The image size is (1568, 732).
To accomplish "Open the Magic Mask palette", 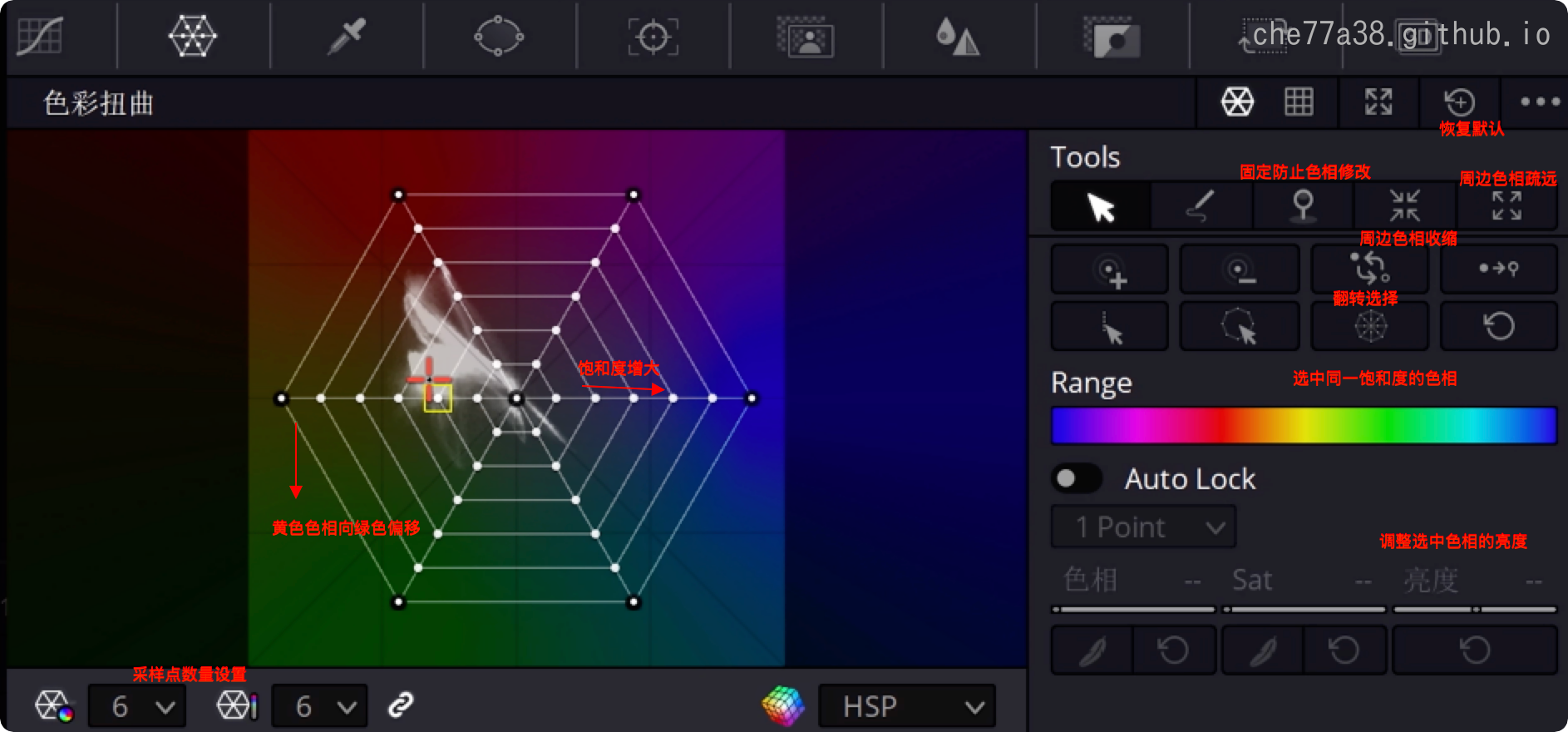I will pyautogui.click(x=806, y=37).
